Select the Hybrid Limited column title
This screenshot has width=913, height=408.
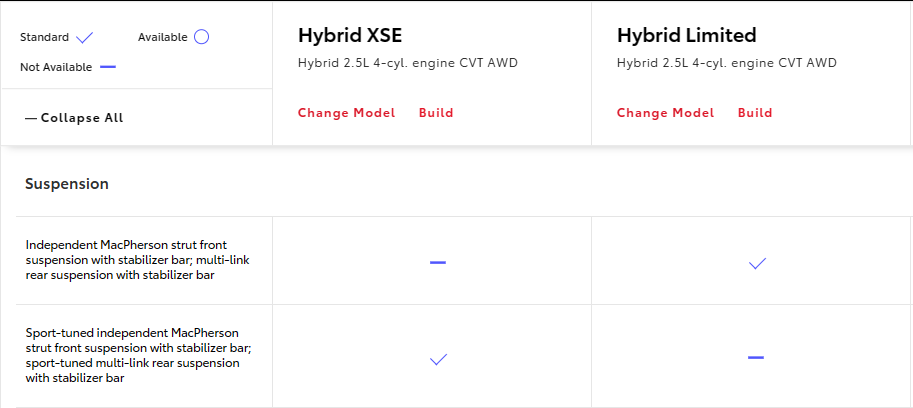(x=686, y=36)
